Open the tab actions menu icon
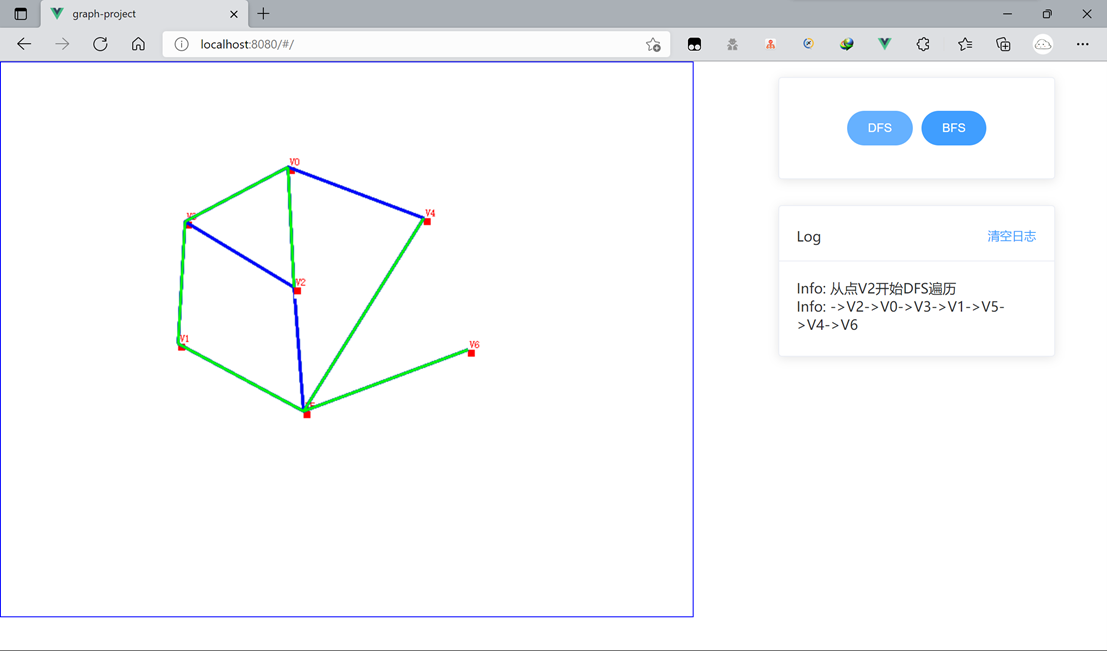1107x651 pixels. tap(20, 13)
